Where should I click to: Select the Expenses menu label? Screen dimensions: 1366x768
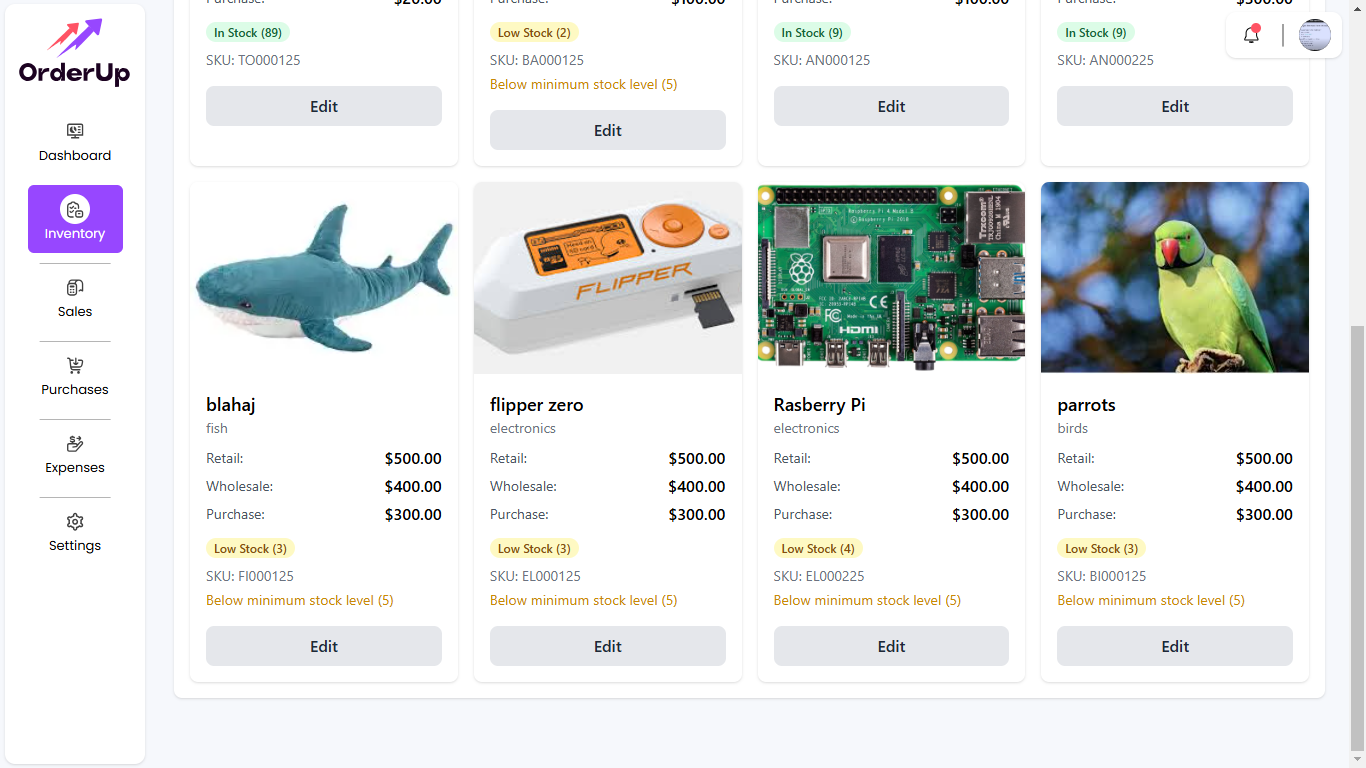coord(75,467)
